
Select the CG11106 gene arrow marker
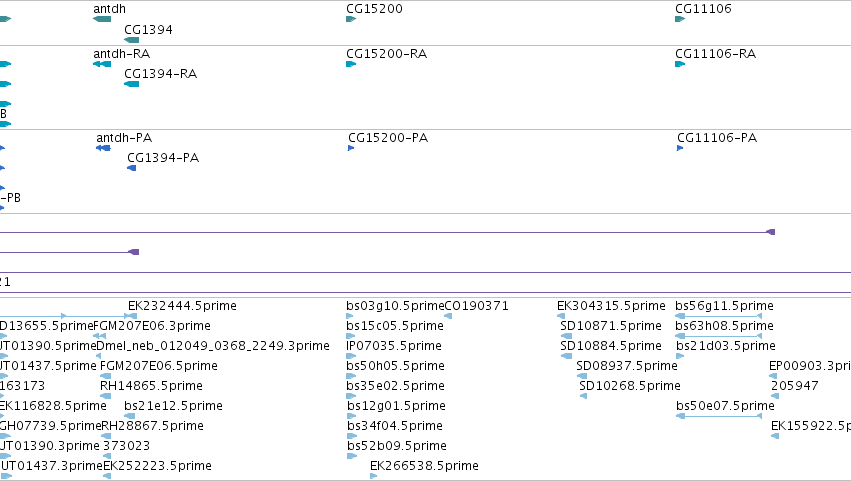tap(680, 19)
